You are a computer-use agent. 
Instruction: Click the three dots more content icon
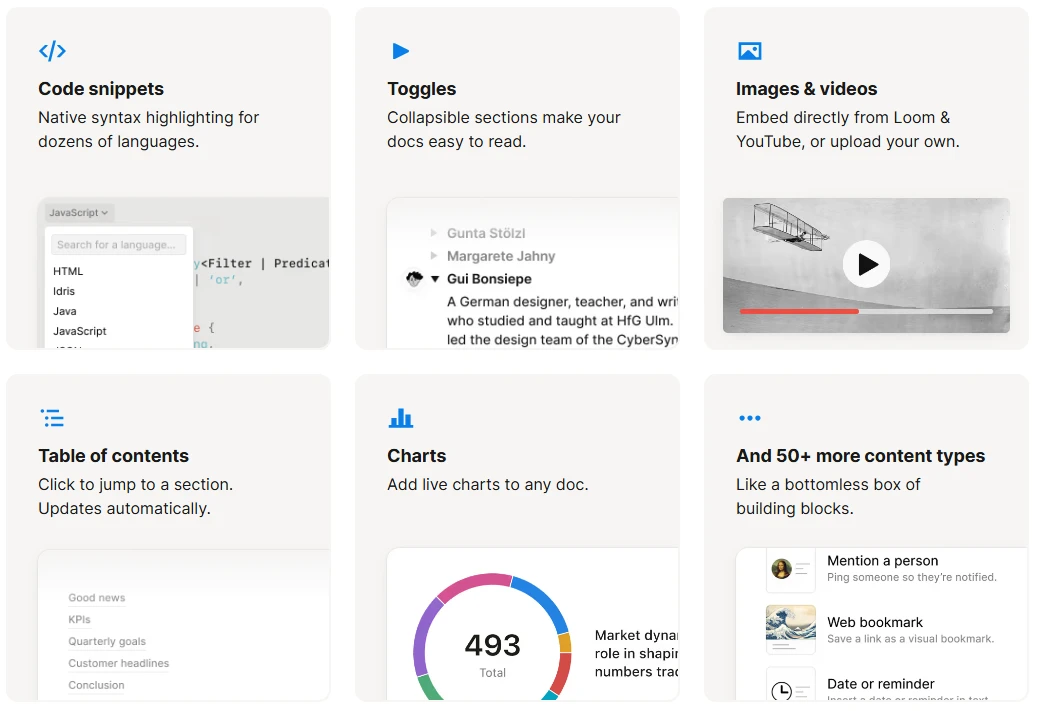tap(749, 418)
